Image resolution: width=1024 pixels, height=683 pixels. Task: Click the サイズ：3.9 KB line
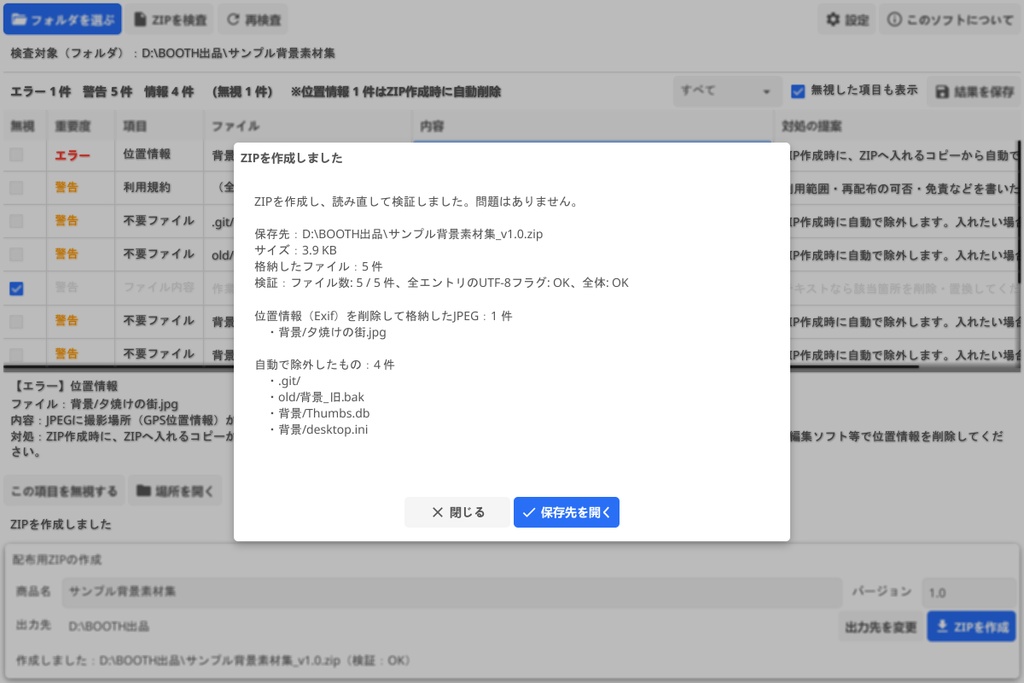[x=295, y=250]
